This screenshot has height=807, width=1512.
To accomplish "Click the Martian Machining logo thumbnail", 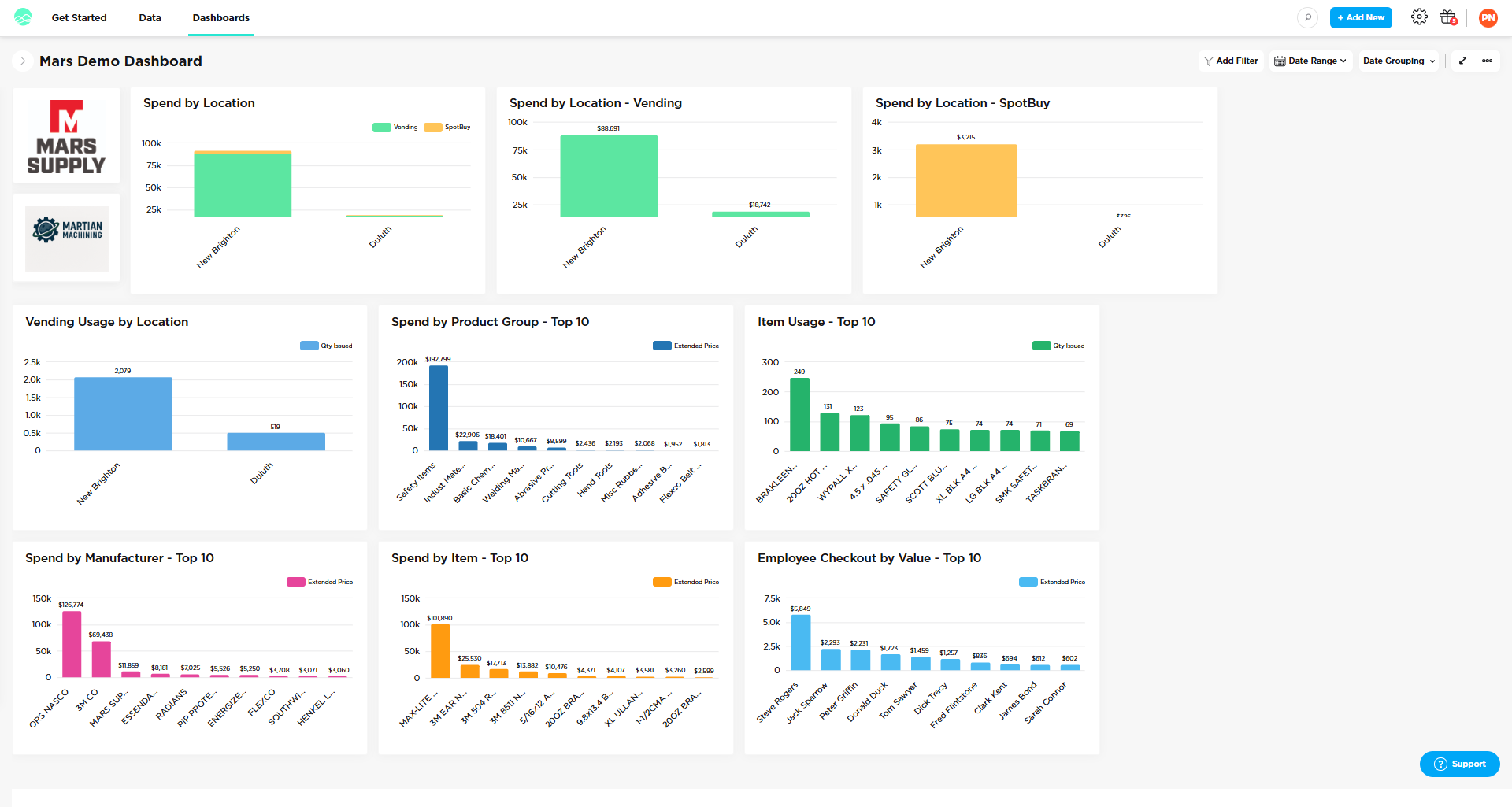I will coord(66,239).
